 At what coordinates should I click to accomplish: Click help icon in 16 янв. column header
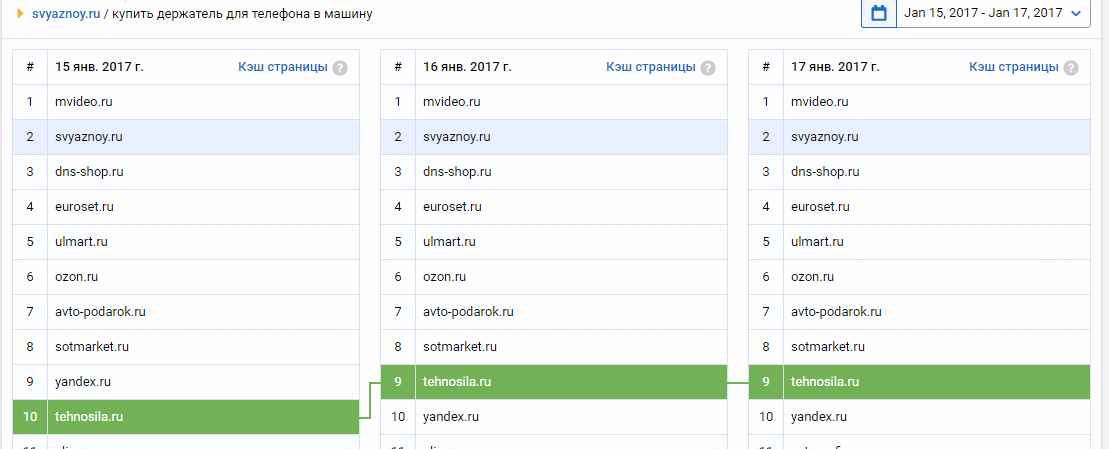(708, 68)
